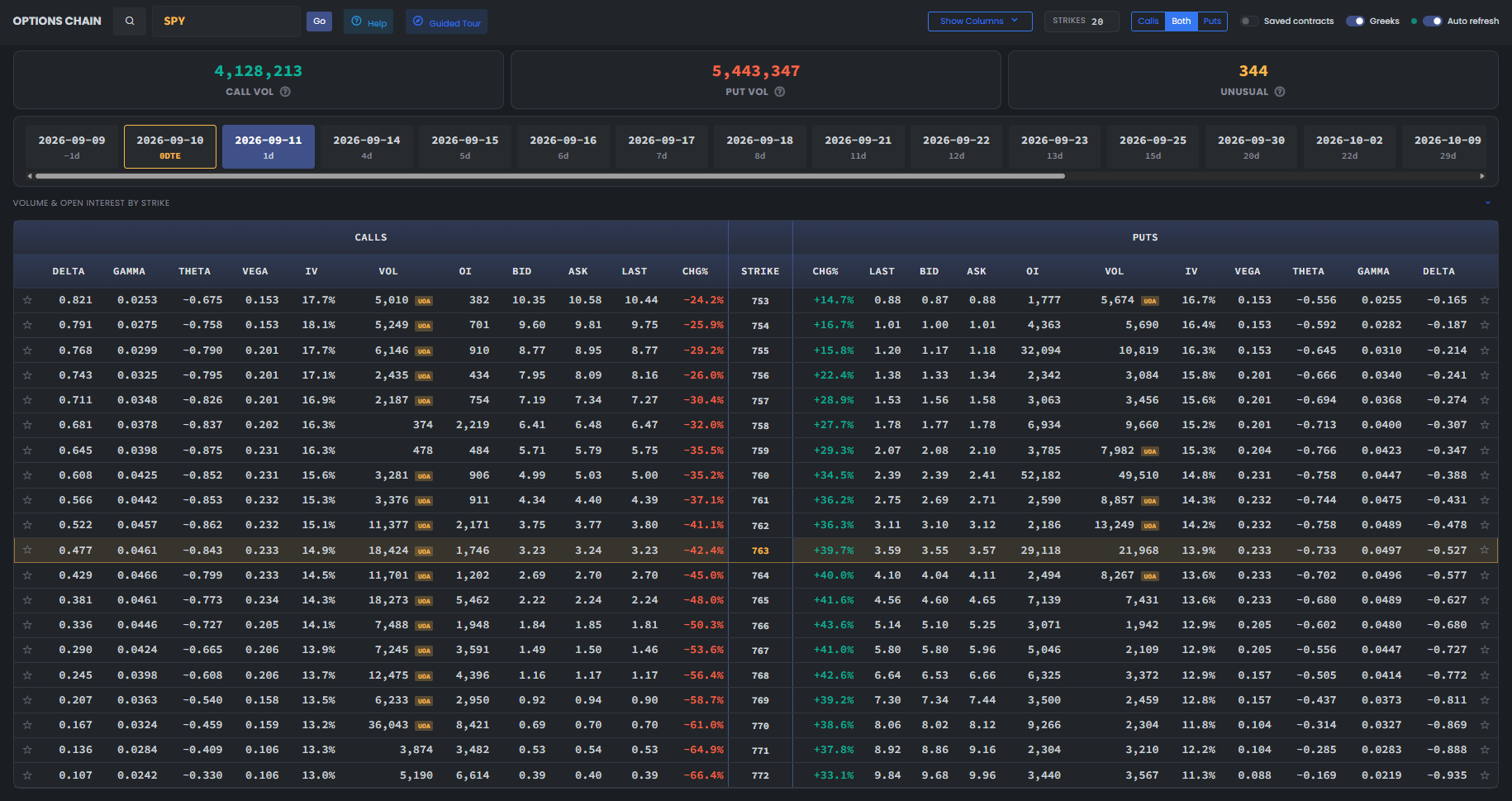1512x801 pixels.
Task: Open the info tooltip beside PUT VOL
Action: coord(779,92)
